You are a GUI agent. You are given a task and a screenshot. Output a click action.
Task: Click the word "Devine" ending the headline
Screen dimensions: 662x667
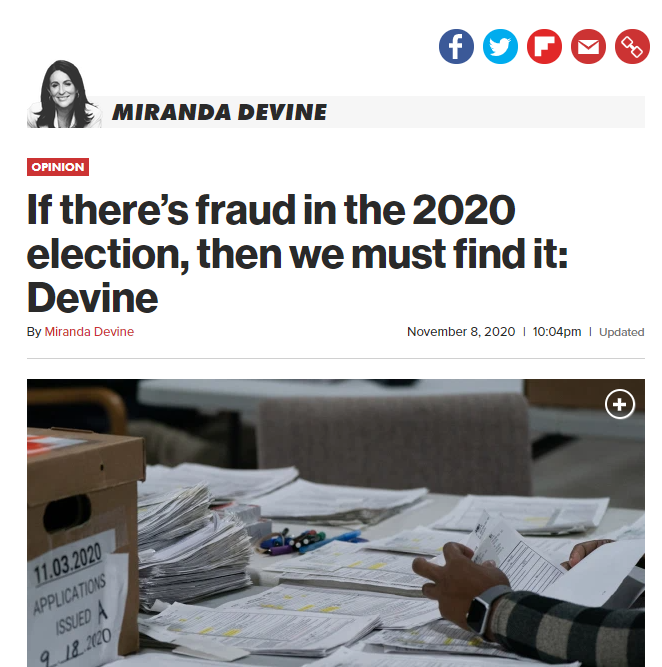[92, 298]
